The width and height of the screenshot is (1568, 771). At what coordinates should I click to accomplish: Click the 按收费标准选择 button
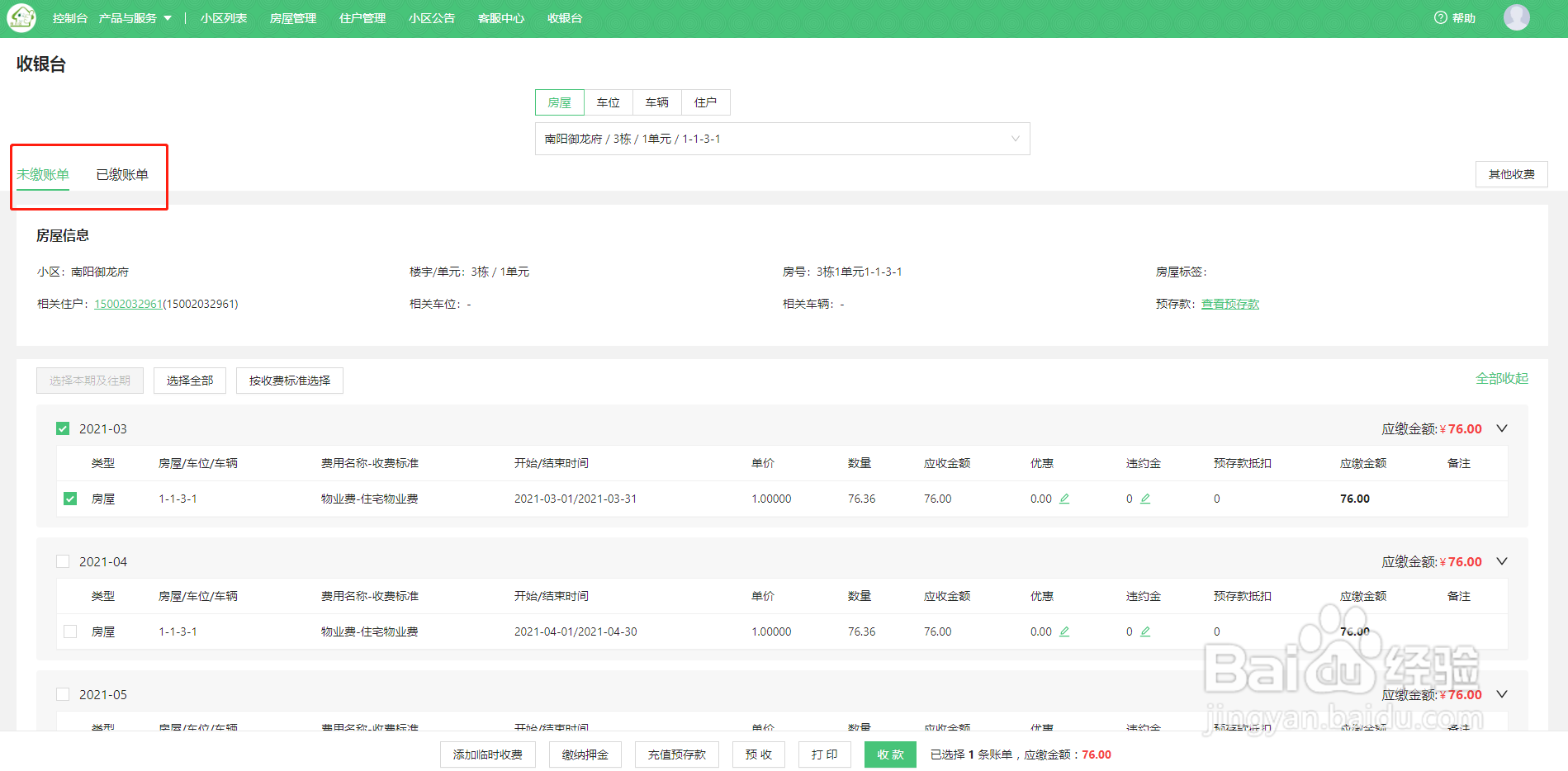[289, 381]
